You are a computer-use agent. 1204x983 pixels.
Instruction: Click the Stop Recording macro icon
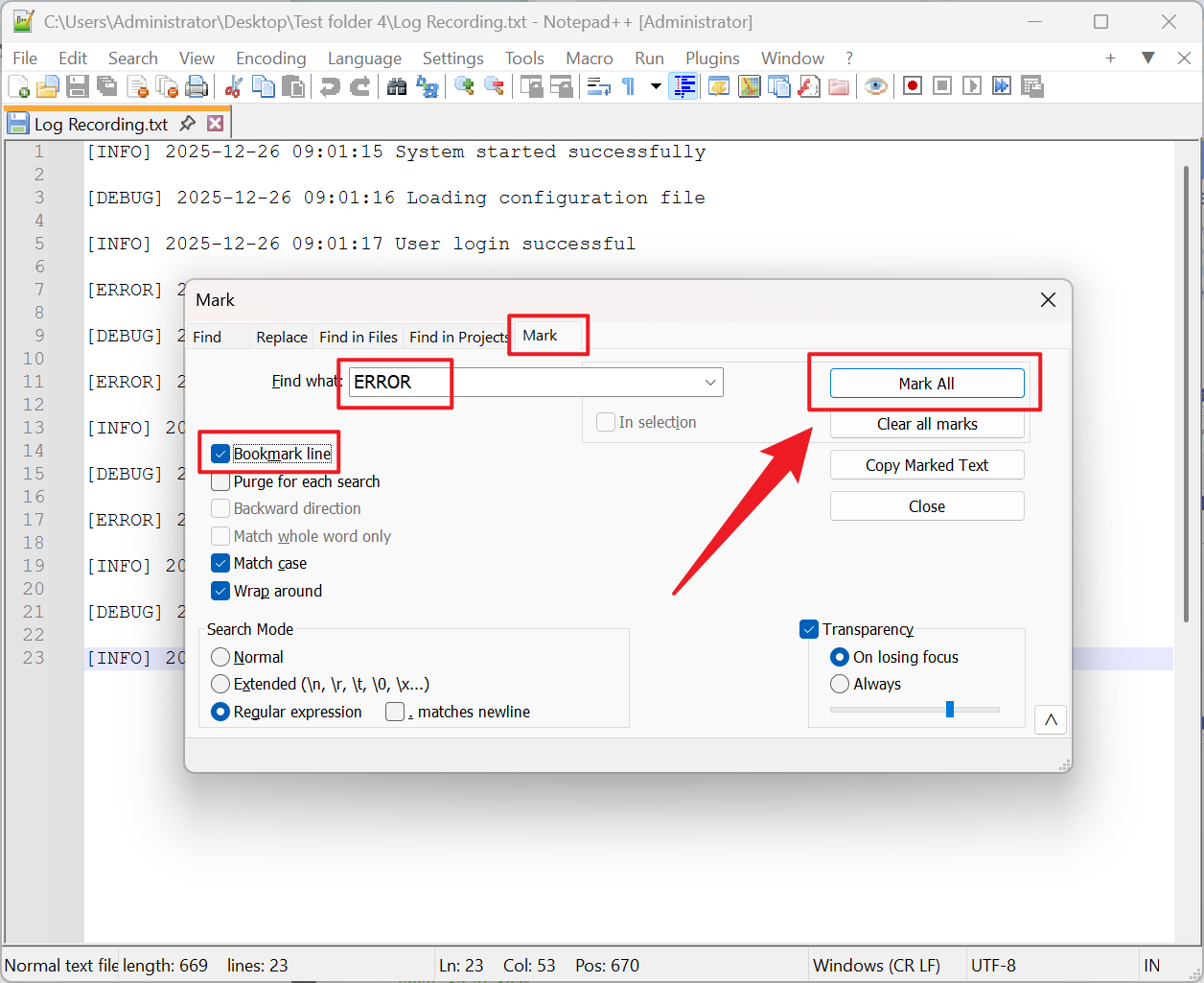(x=942, y=87)
